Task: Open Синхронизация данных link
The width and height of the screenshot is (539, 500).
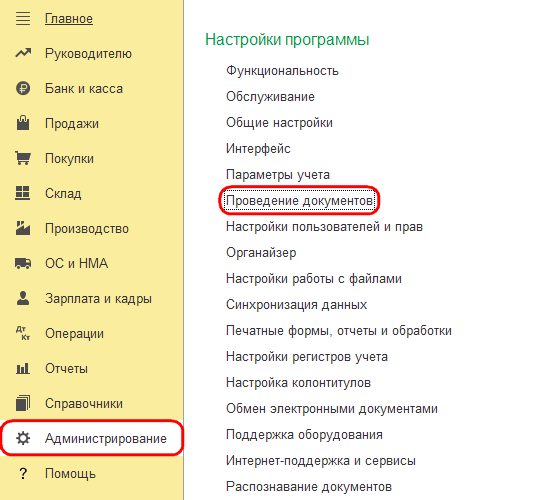Action: click(296, 305)
